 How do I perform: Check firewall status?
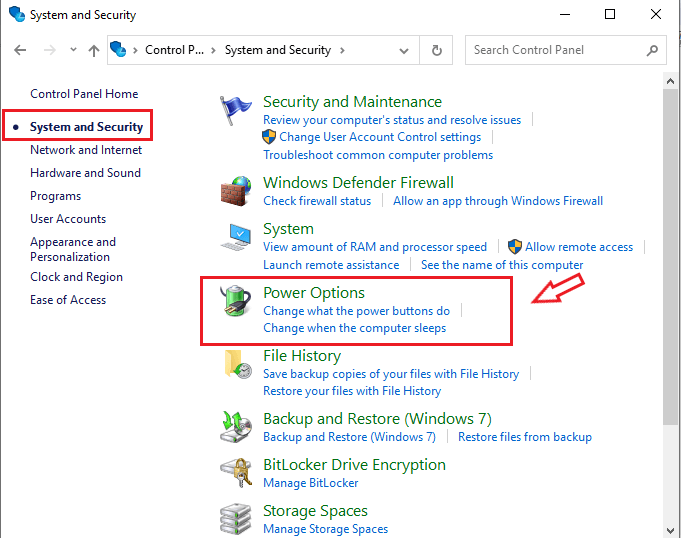pyautogui.click(x=317, y=201)
